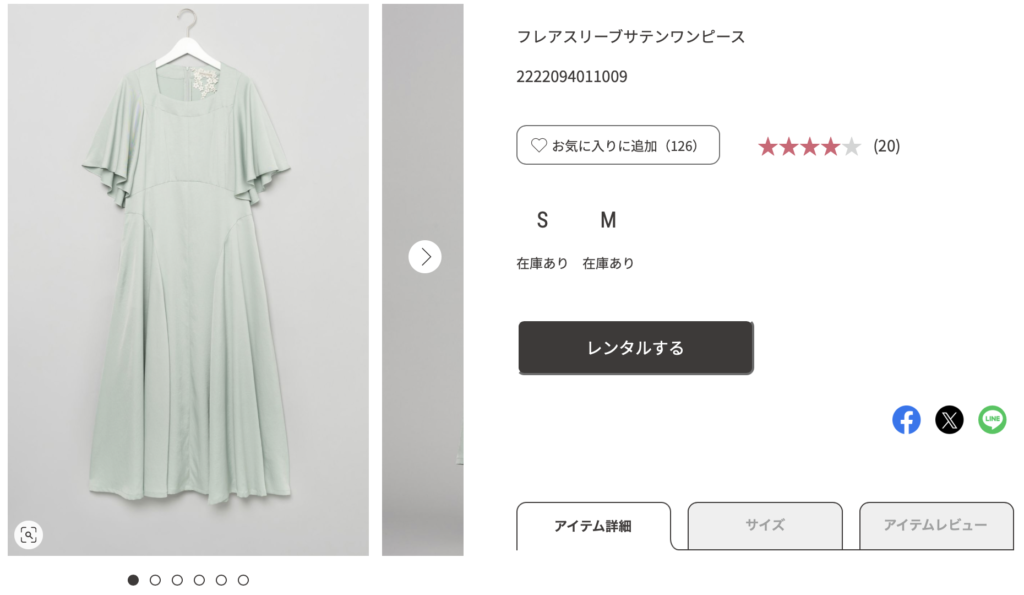Open the アイテム詳細 tab
Image resolution: width=1024 pixels, height=595 pixels.
[x=593, y=526]
